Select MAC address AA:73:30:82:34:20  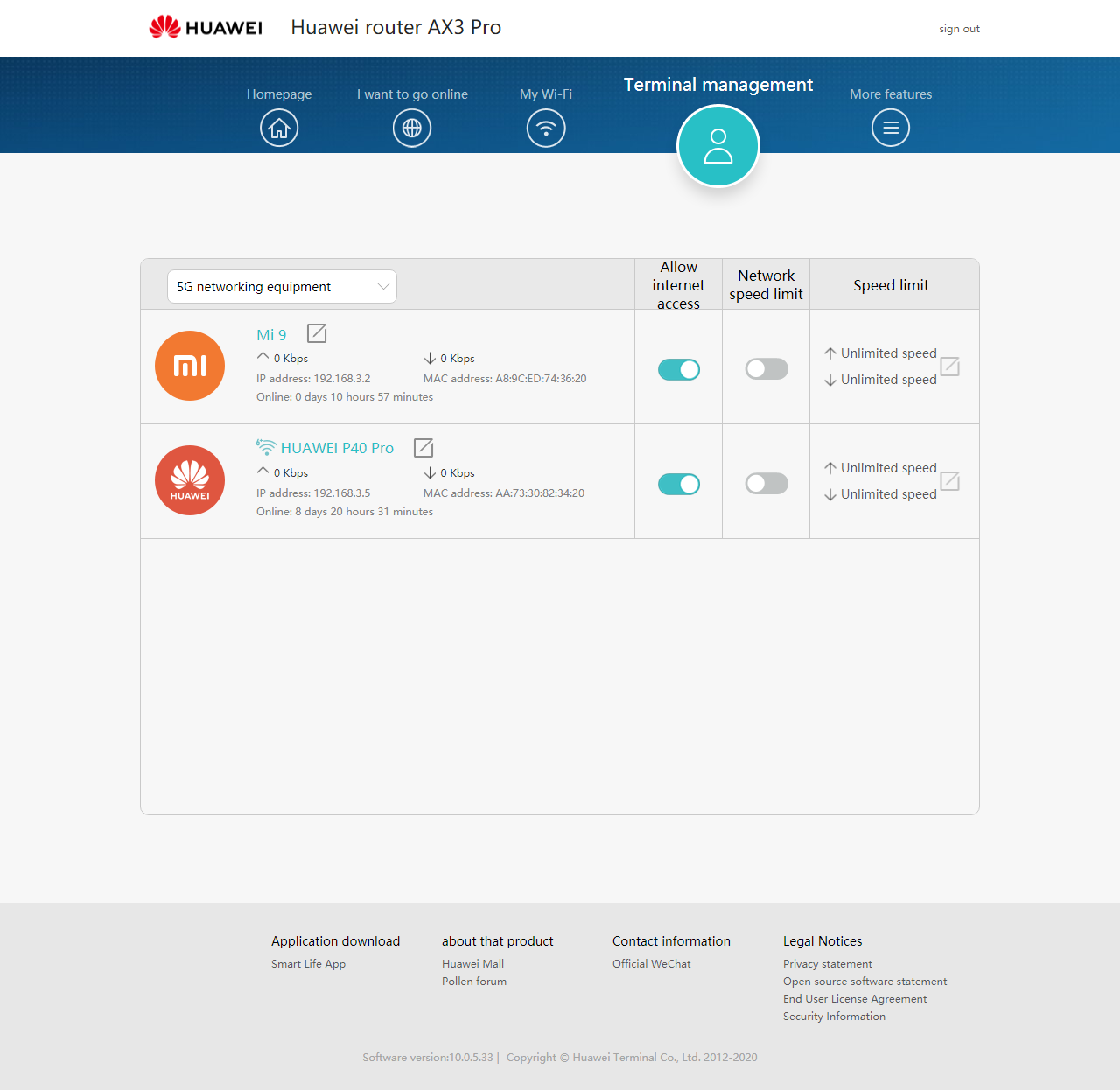504,493
